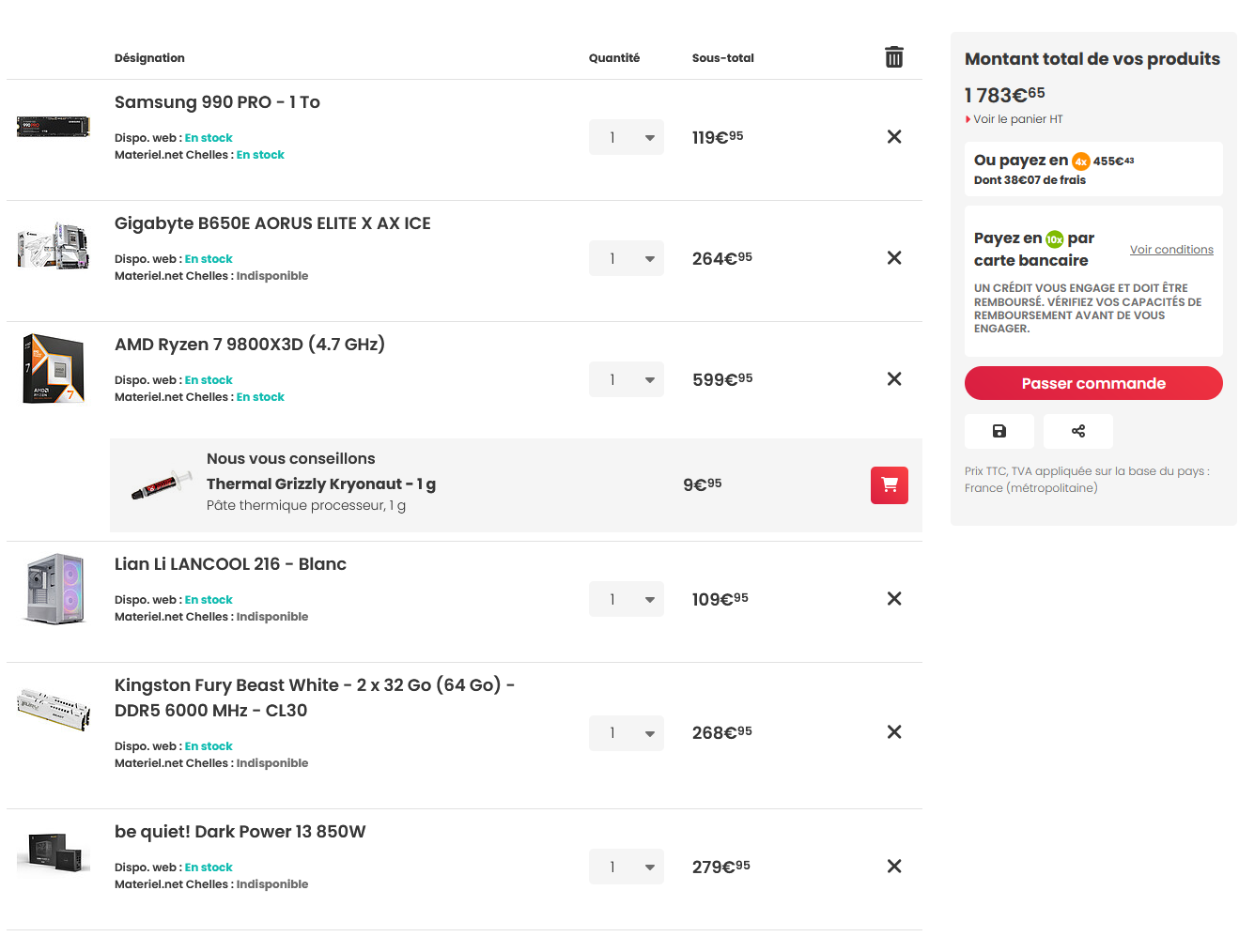The width and height of the screenshot is (1239, 952).
Task: Click the Ou payez en 4x option
Action: point(1093,169)
